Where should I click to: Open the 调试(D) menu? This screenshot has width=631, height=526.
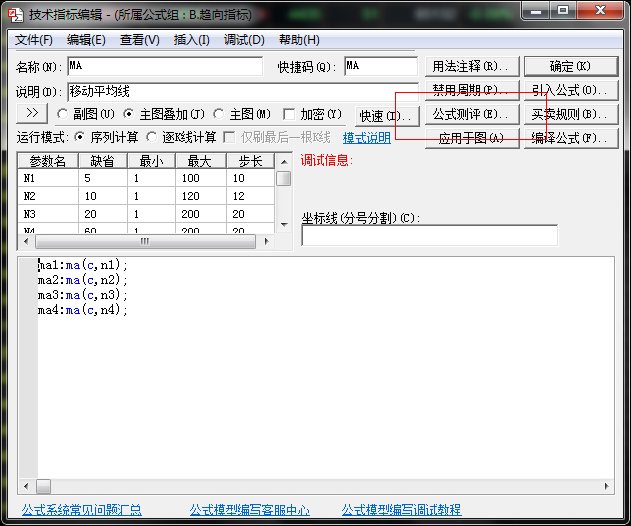click(244, 40)
